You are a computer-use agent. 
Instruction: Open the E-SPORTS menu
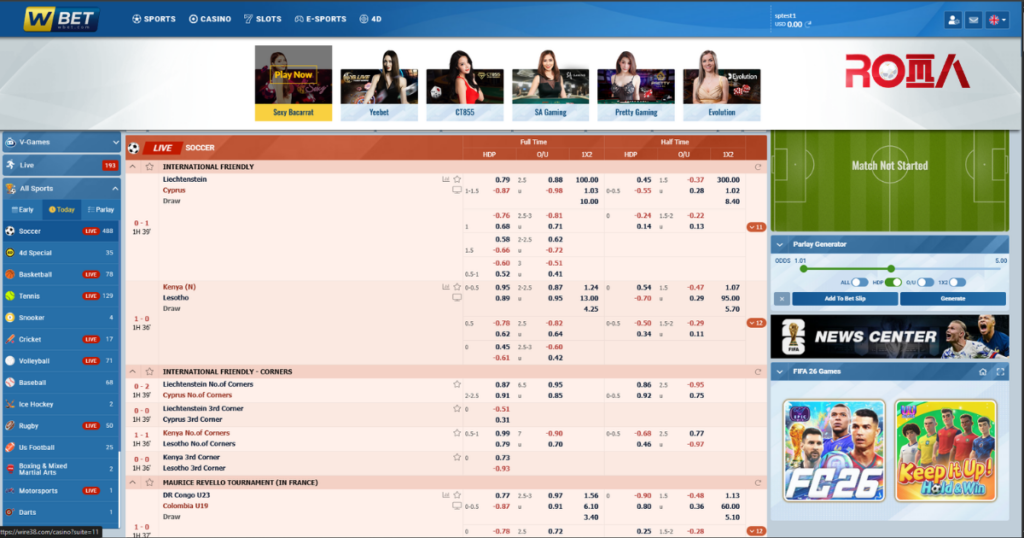pos(320,19)
